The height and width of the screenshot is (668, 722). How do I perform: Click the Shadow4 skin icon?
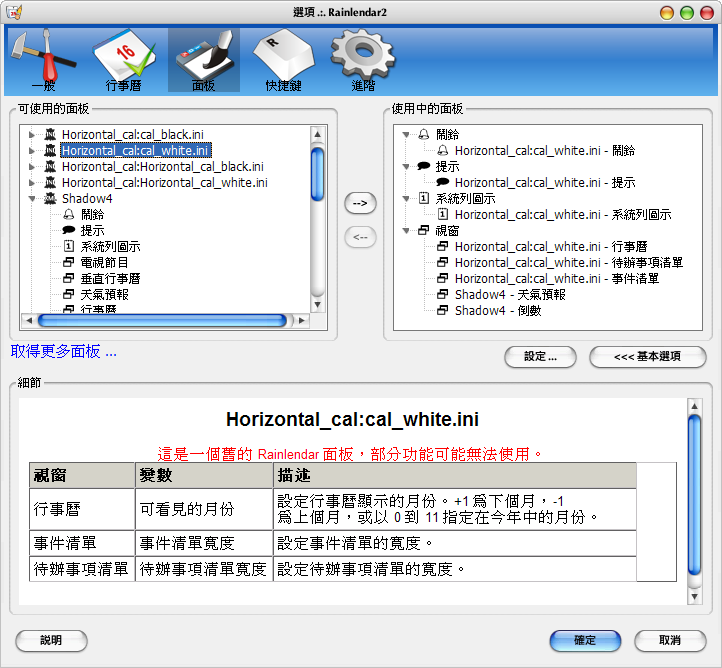50,198
